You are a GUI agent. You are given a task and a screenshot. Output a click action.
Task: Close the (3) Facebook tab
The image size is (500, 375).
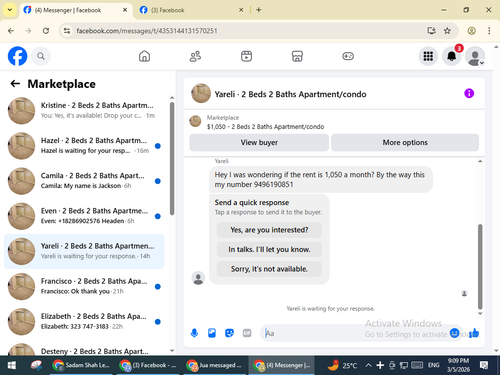pyautogui.click(x=241, y=10)
